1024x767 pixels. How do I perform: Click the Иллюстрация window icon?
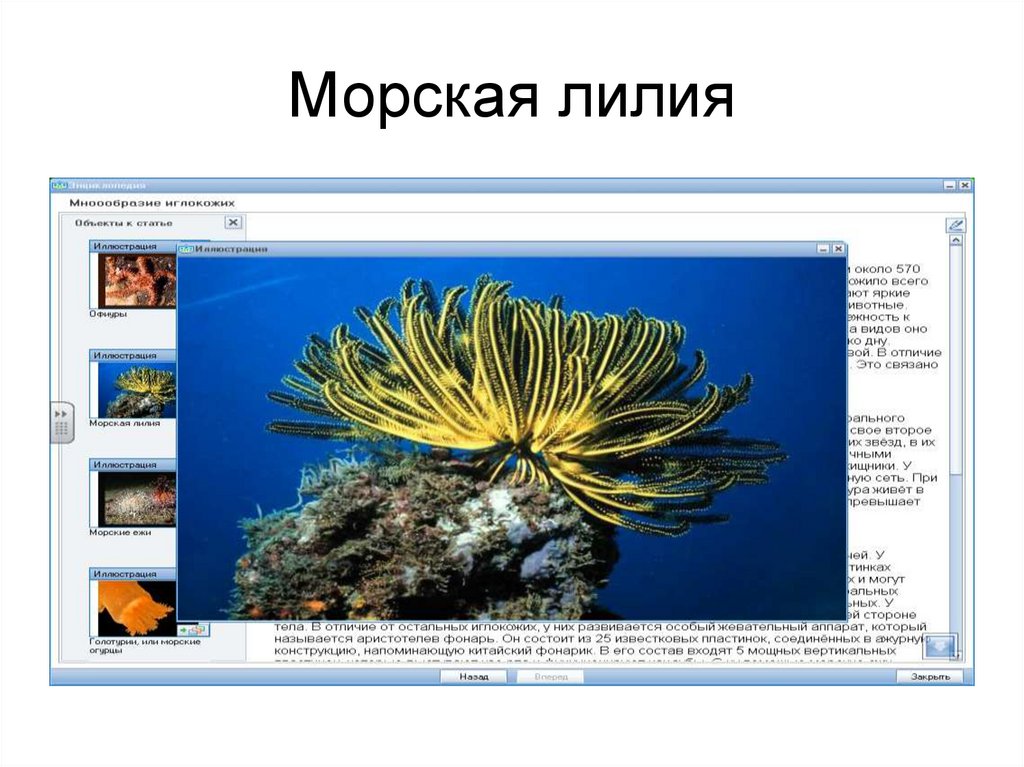click(186, 247)
